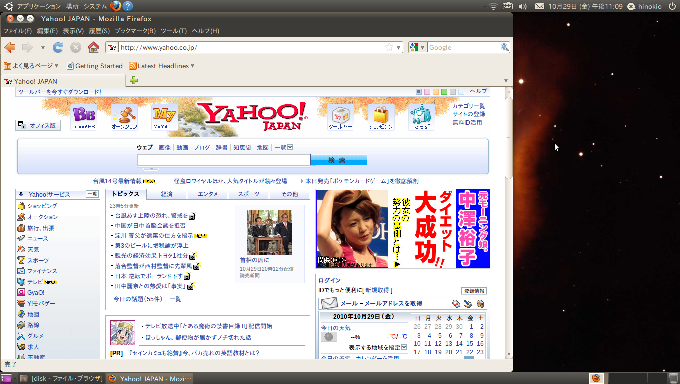Open the mail envelope icon in login box
The height and width of the screenshot is (384, 680).
pos(329,303)
